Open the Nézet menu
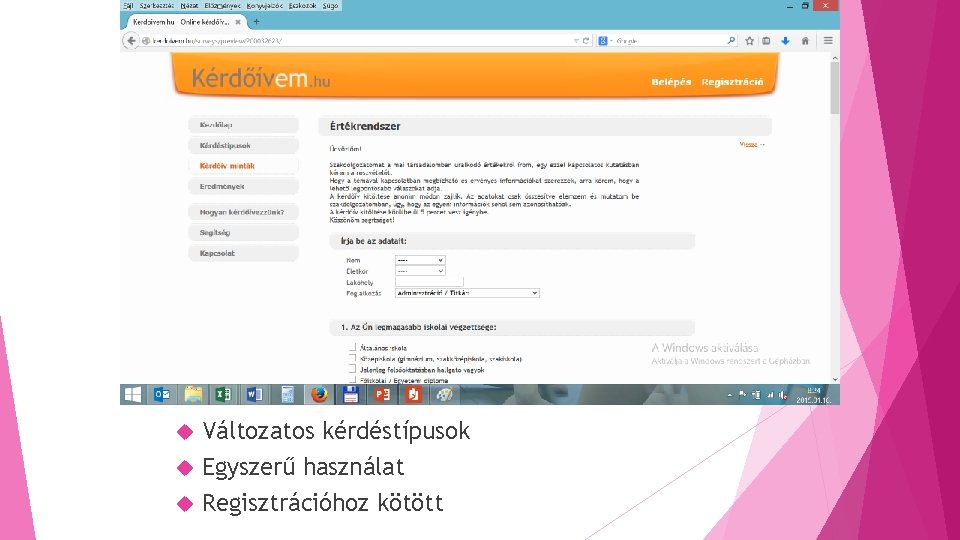The width and height of the screenshot is (960, 540). click(x=189, y=6)
